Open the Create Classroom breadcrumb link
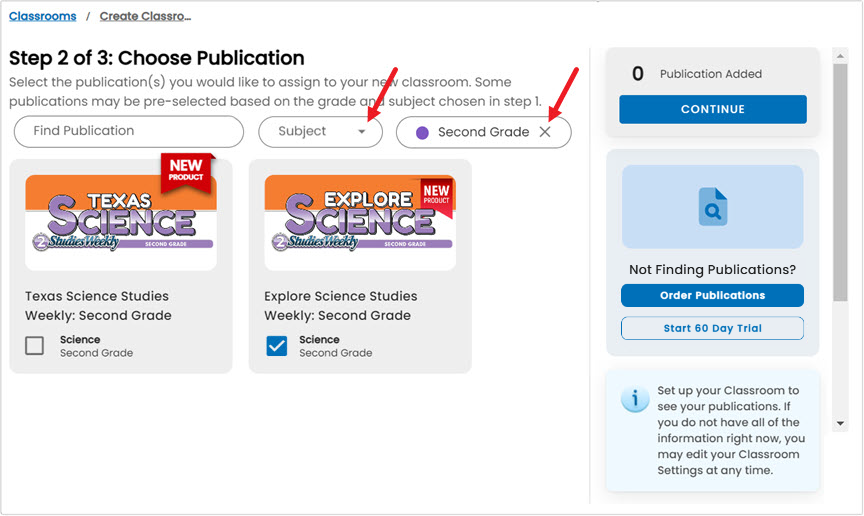This screenshot has width=864, height=516. point(145,16)
